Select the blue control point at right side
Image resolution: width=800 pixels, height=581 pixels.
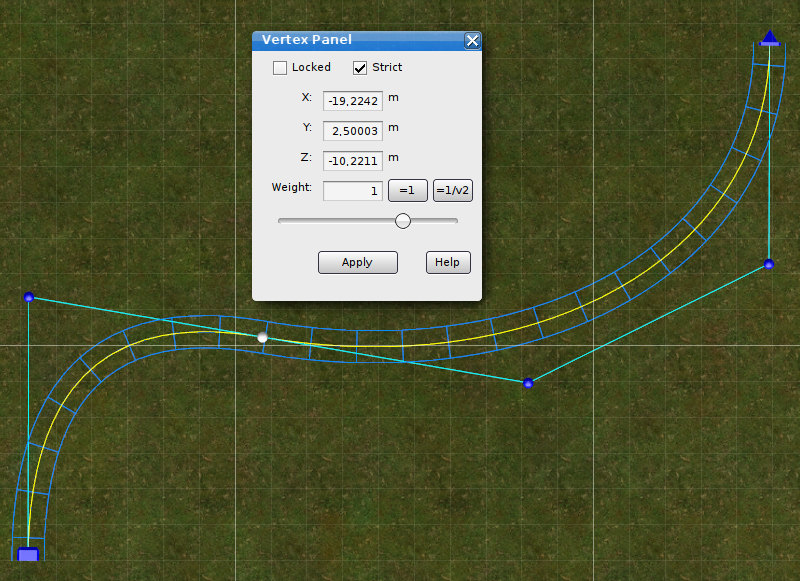click(x=768, y=264)
